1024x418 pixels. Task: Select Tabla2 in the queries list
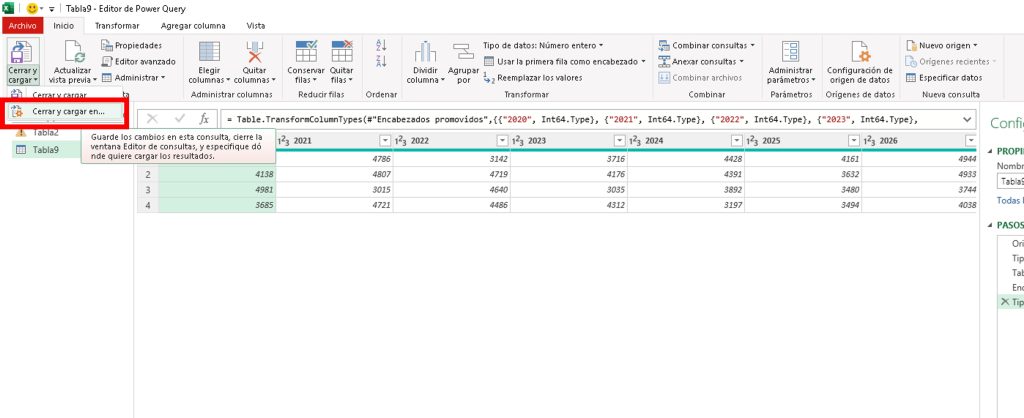point(45,133)
